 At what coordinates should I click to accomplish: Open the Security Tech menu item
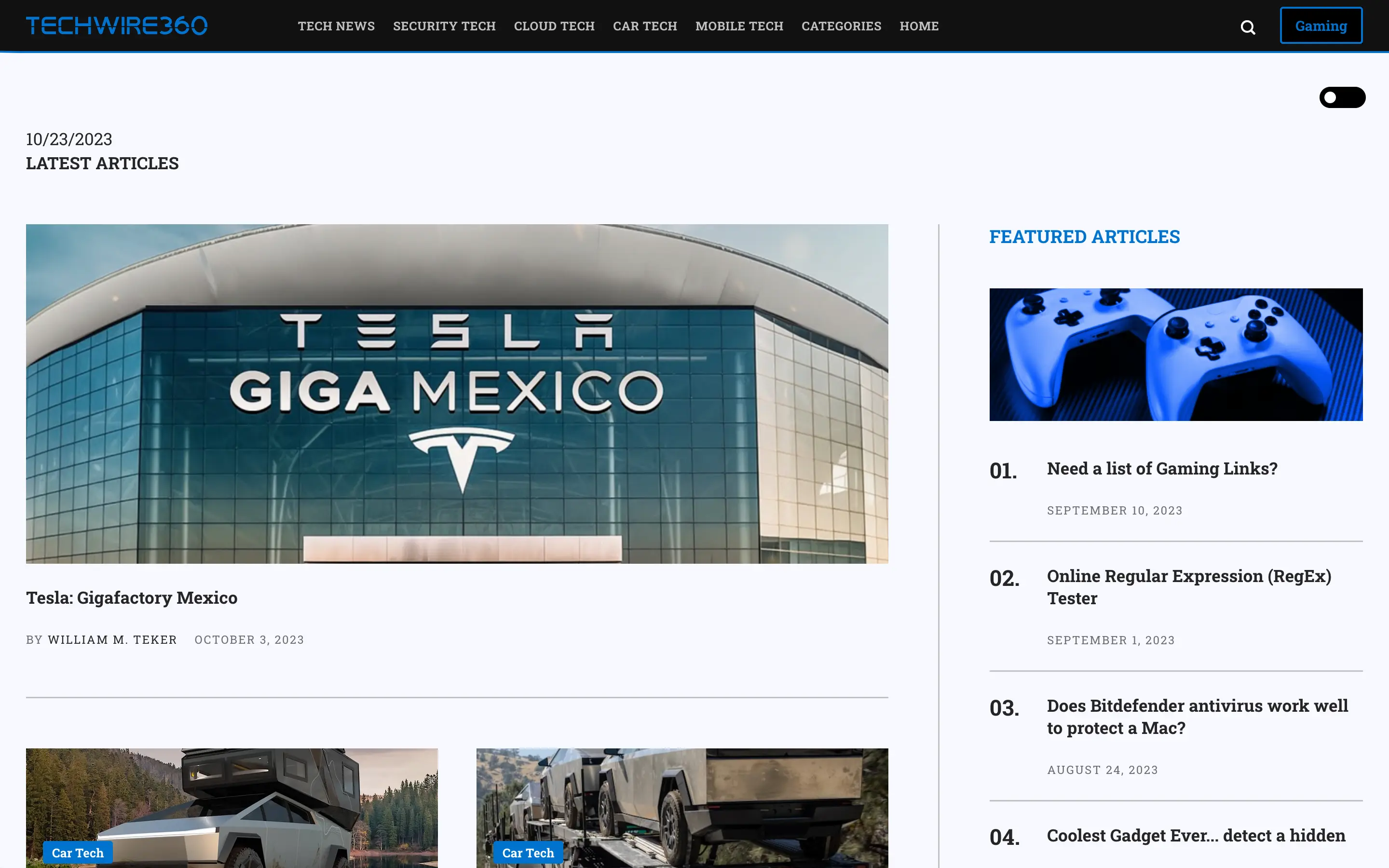click(x=444, y=26)
